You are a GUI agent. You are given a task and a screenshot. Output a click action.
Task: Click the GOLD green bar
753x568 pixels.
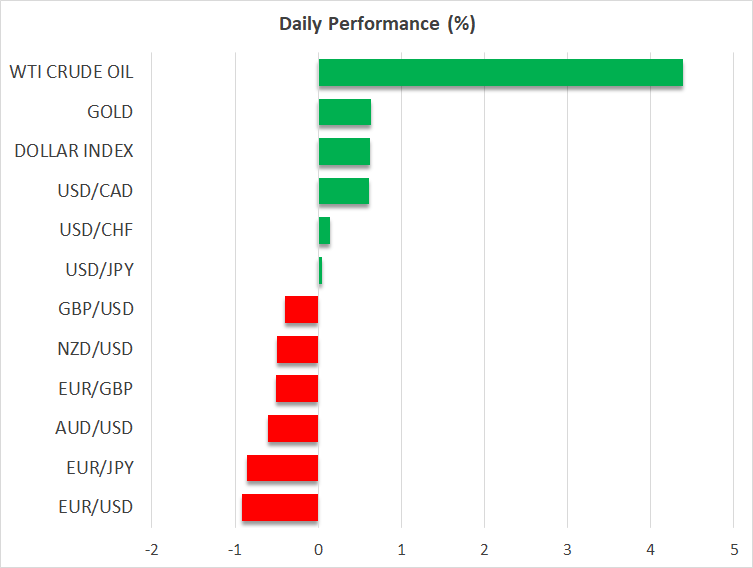(345, 112)
